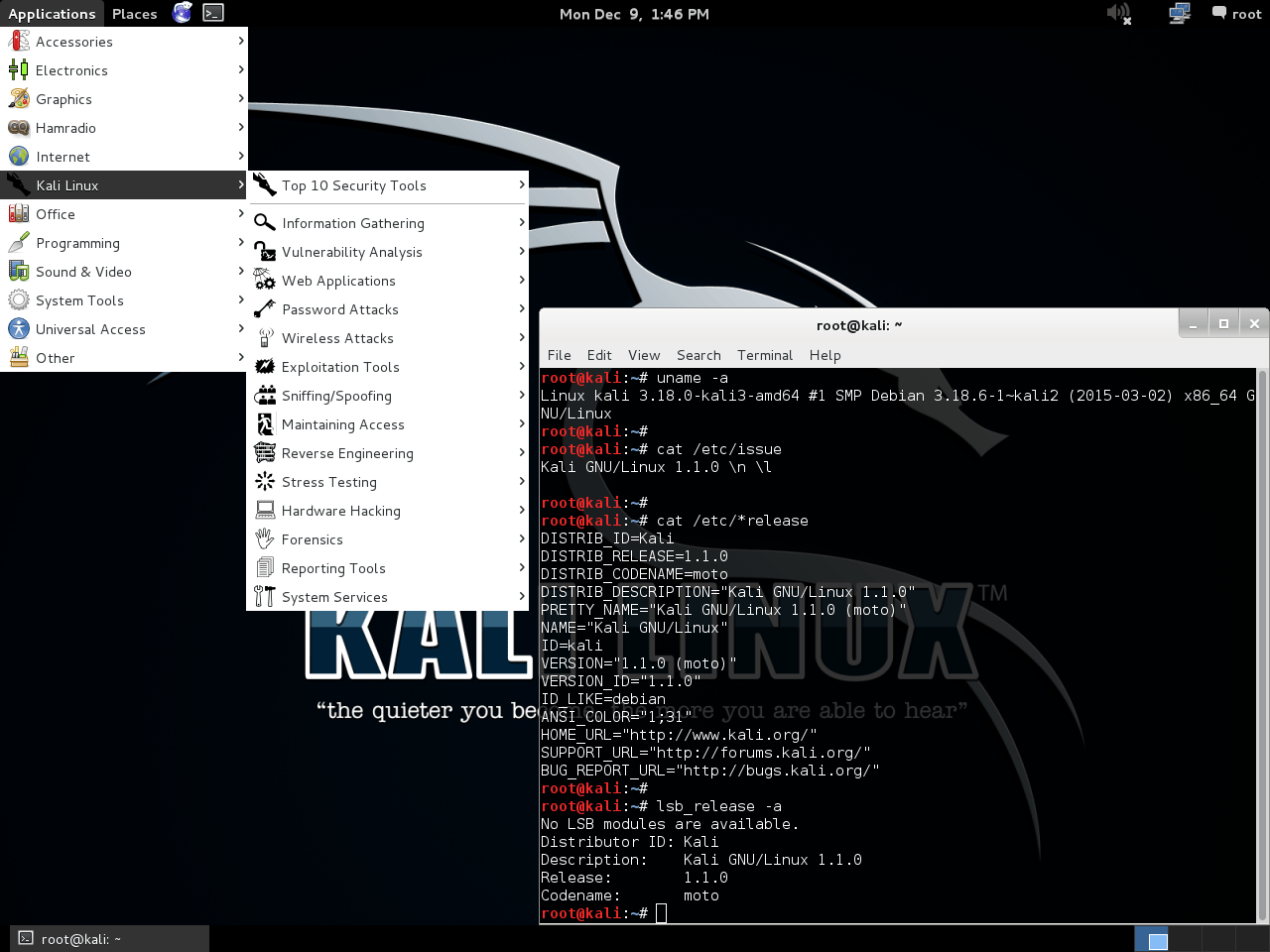The height and width of the screenshot is (952, 1270).
Task: Open the Places menu
Action: (134, 14)
